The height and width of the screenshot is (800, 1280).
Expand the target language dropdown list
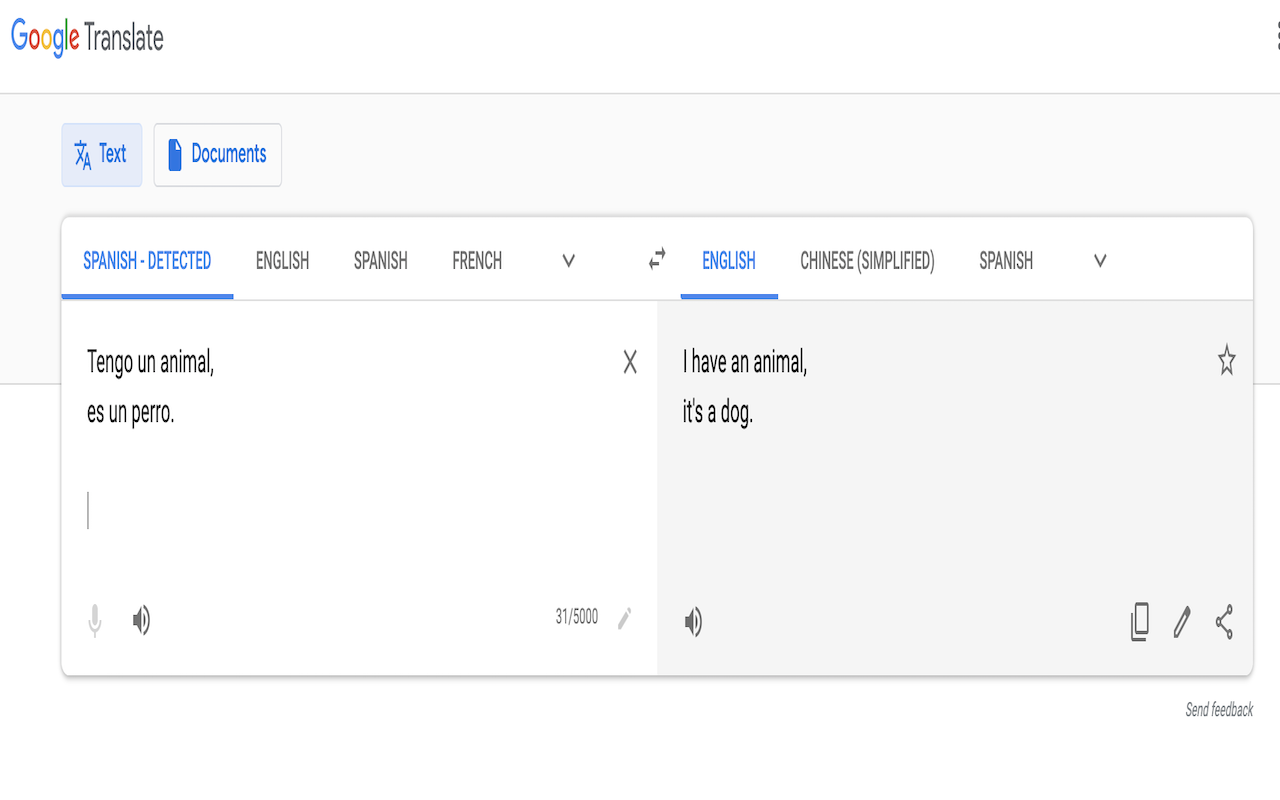pos(1100,261)
